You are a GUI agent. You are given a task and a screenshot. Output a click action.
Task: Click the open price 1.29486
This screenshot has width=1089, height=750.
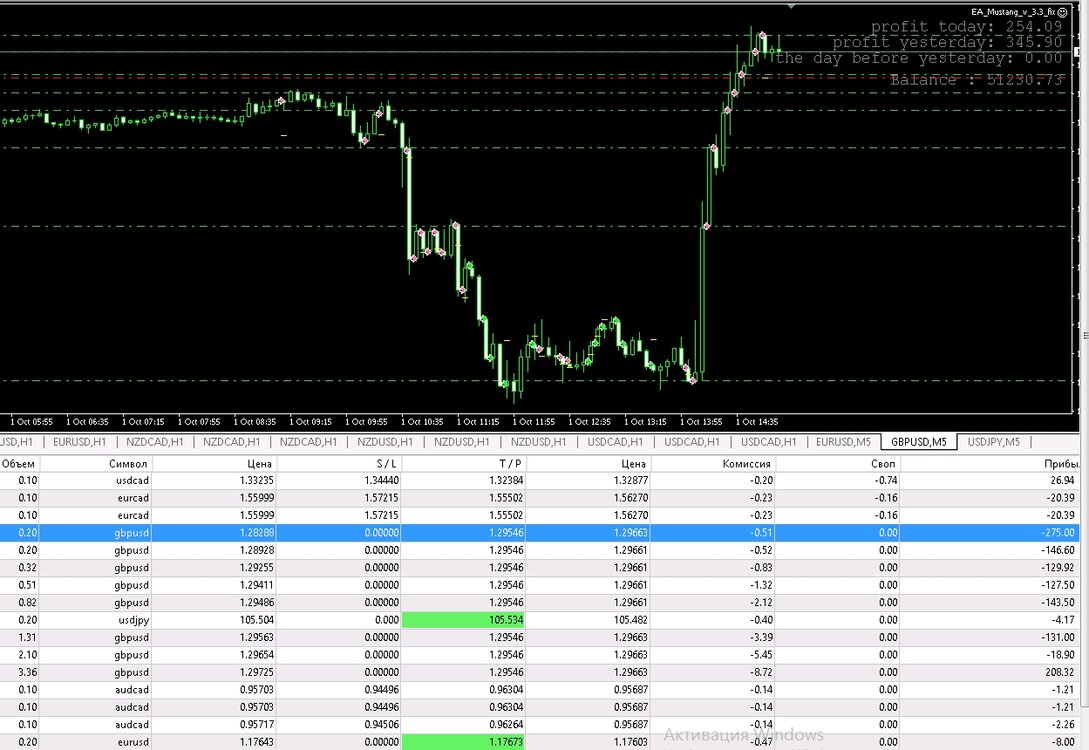[257, 603]
